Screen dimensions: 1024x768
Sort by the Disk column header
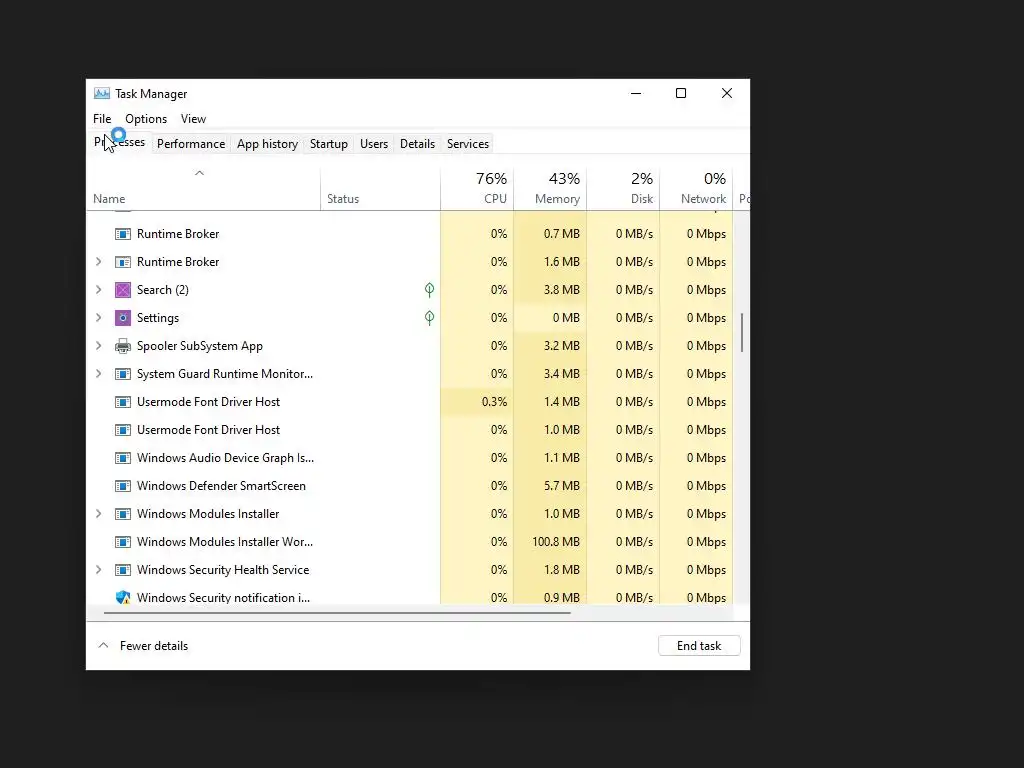[623, 189]
